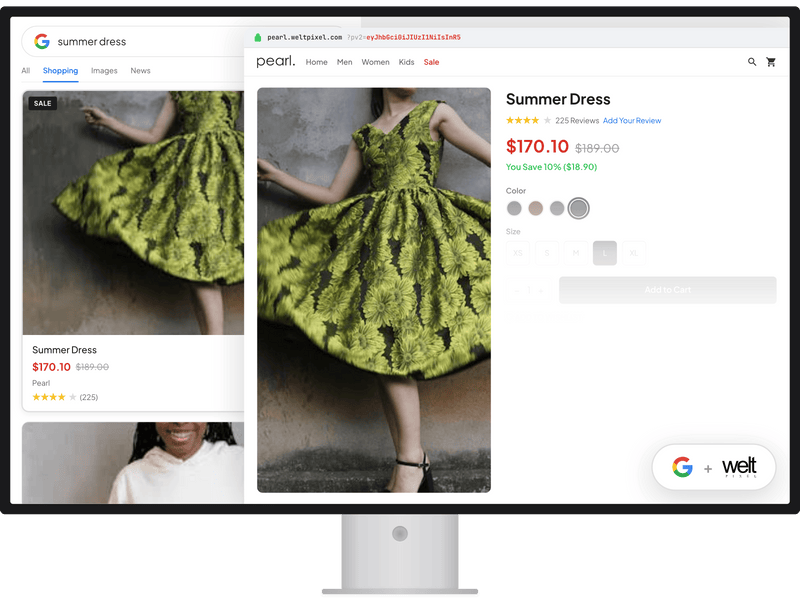
Task: Select size XS for the dress
Action: (517, 253)
